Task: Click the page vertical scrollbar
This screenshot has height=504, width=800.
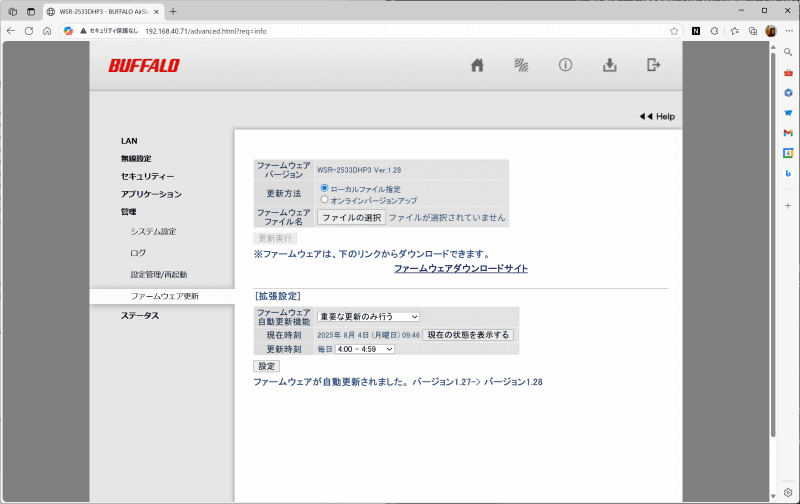Action: [773, 245]
